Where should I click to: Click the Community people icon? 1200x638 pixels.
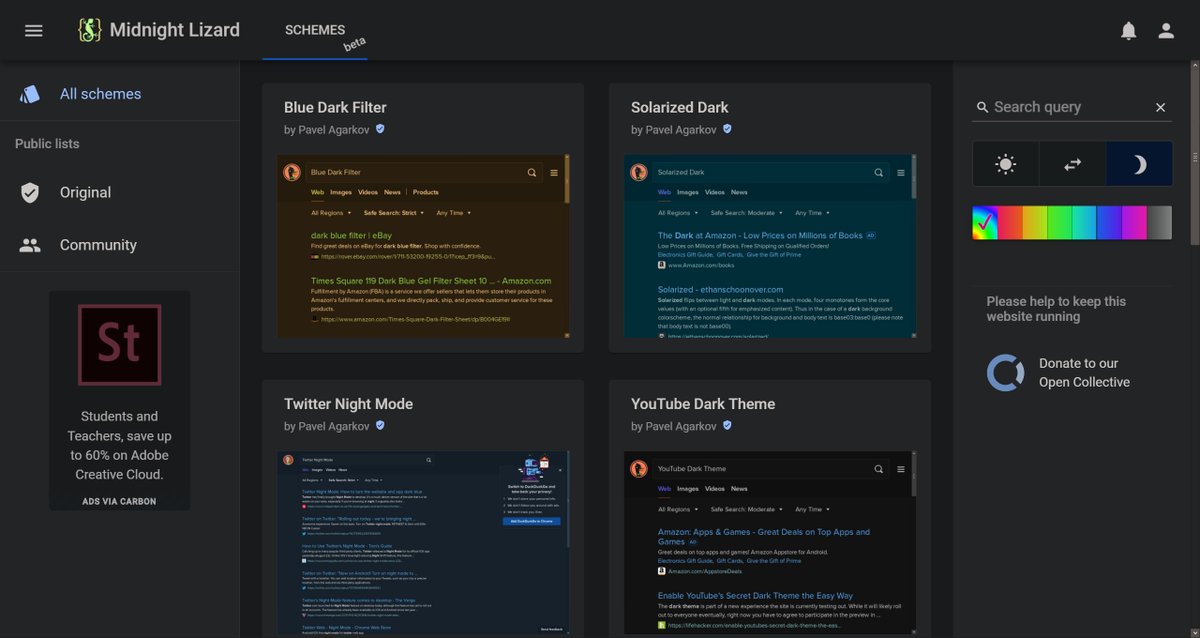point(30,245)
